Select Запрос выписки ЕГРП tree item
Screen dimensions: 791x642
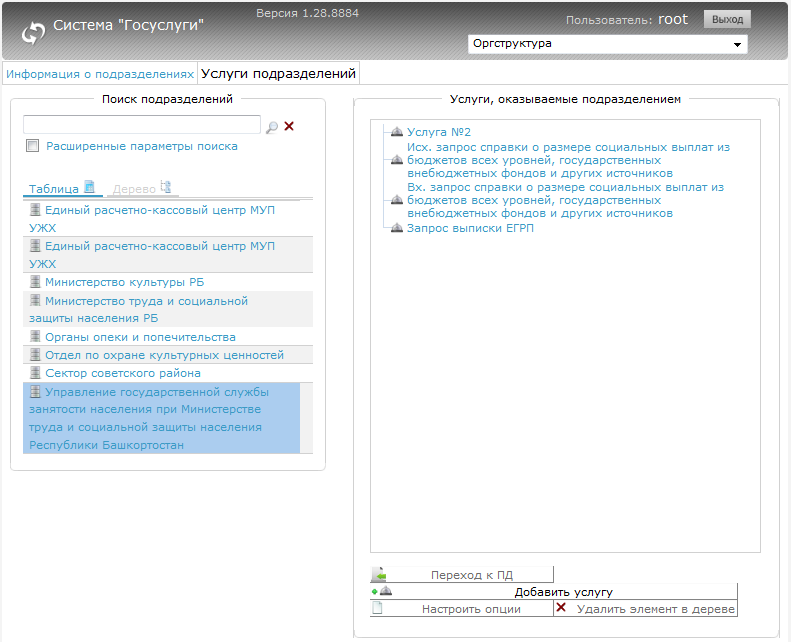click(470, 228)
